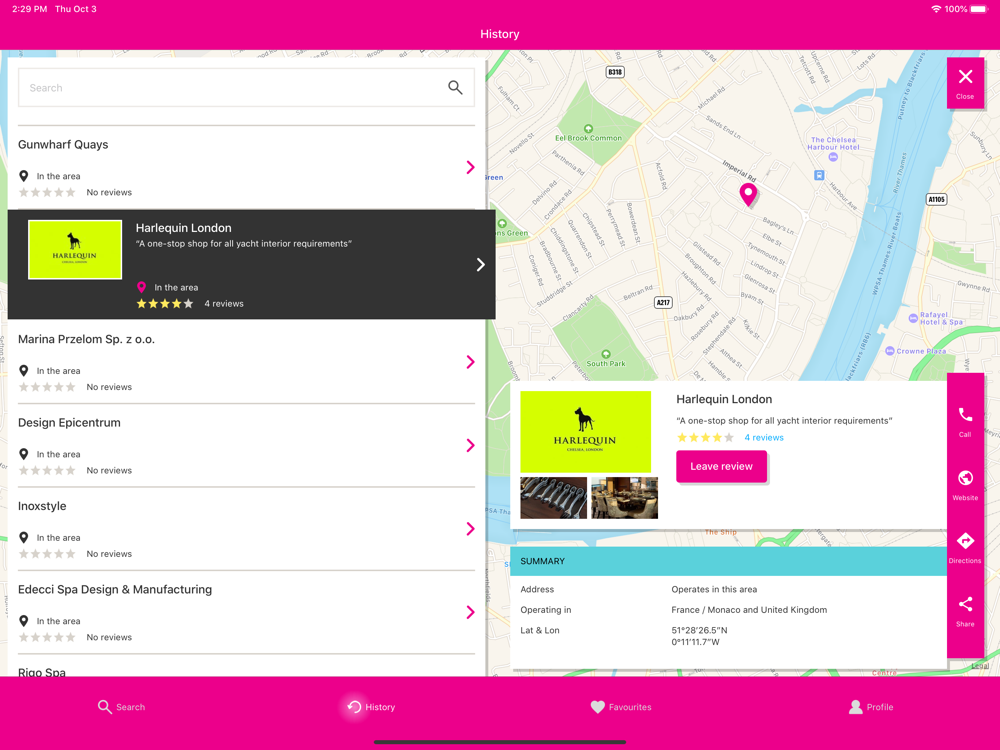Click the Legal link on the map
The width and height of the screenshot is (1000, 750).
click(980, 666)
